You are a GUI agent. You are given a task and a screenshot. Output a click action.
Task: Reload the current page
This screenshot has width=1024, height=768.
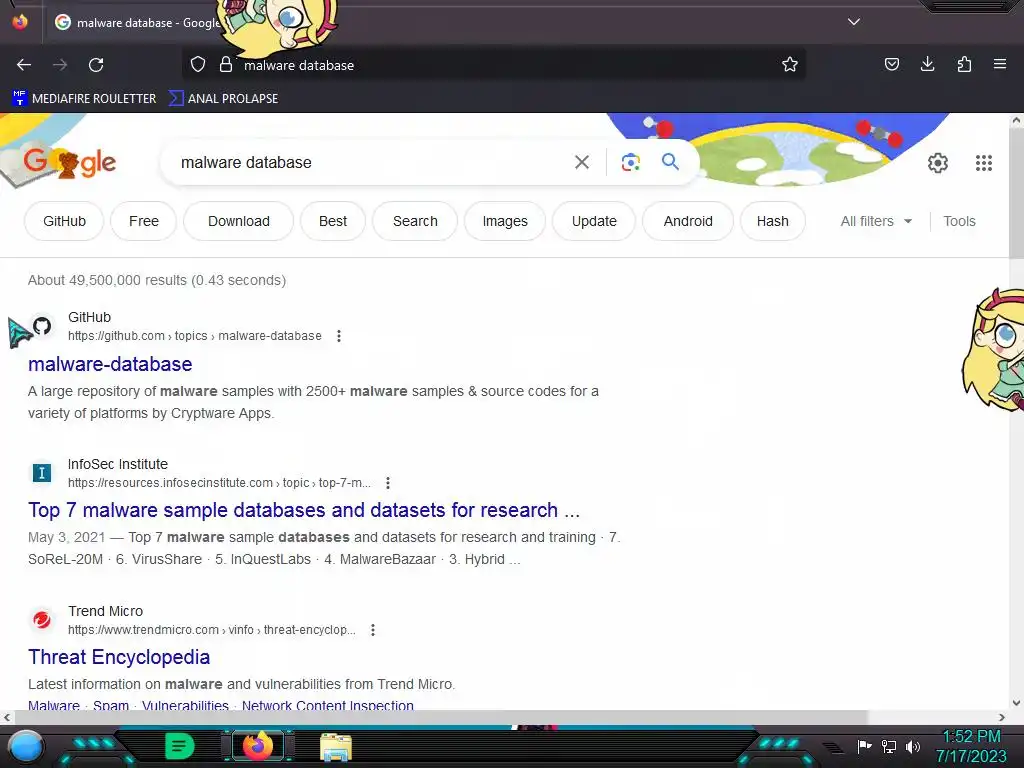coord(96,65)
